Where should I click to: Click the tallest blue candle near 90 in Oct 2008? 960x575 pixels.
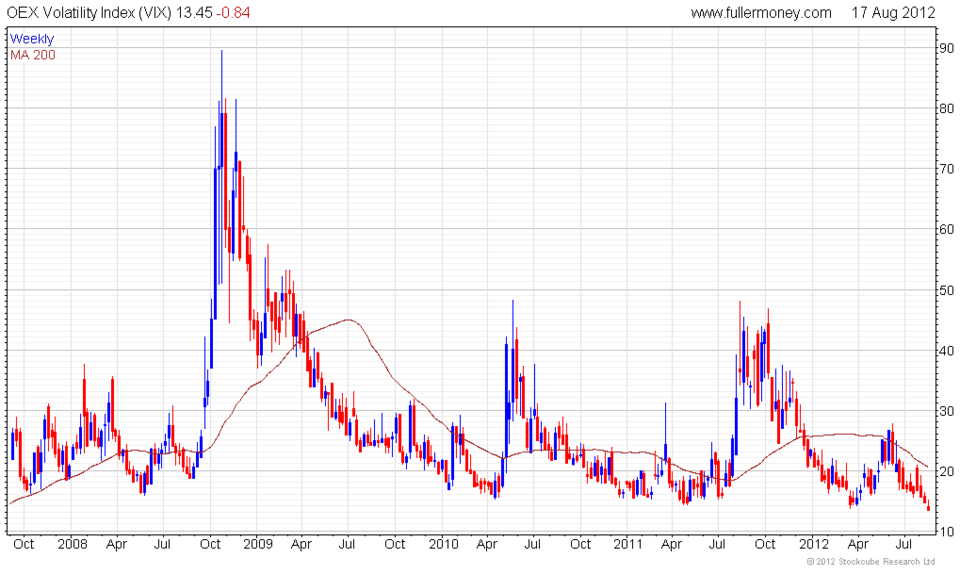point(222,165)
